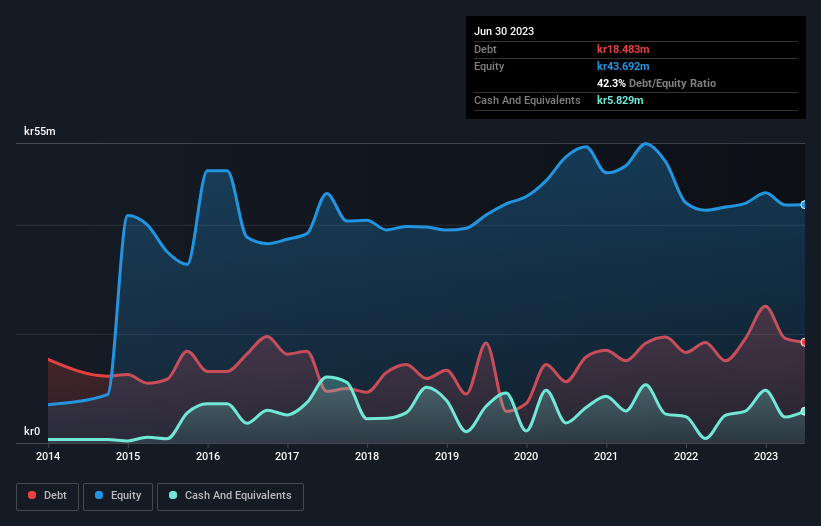Click the 2015 x-axis label

pos(128,456)
